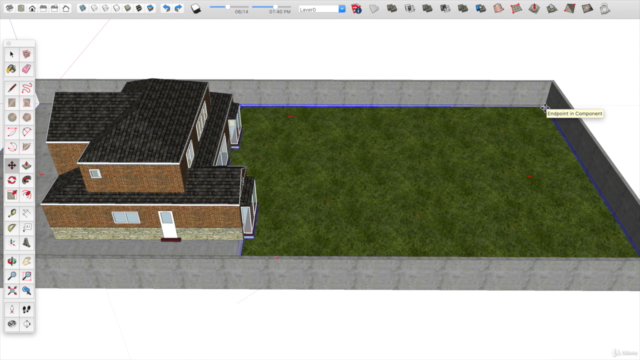Image resolution: width=640 pixels, height=360 pixels.
Task: Pick the Text label tool
Action: 27,228
